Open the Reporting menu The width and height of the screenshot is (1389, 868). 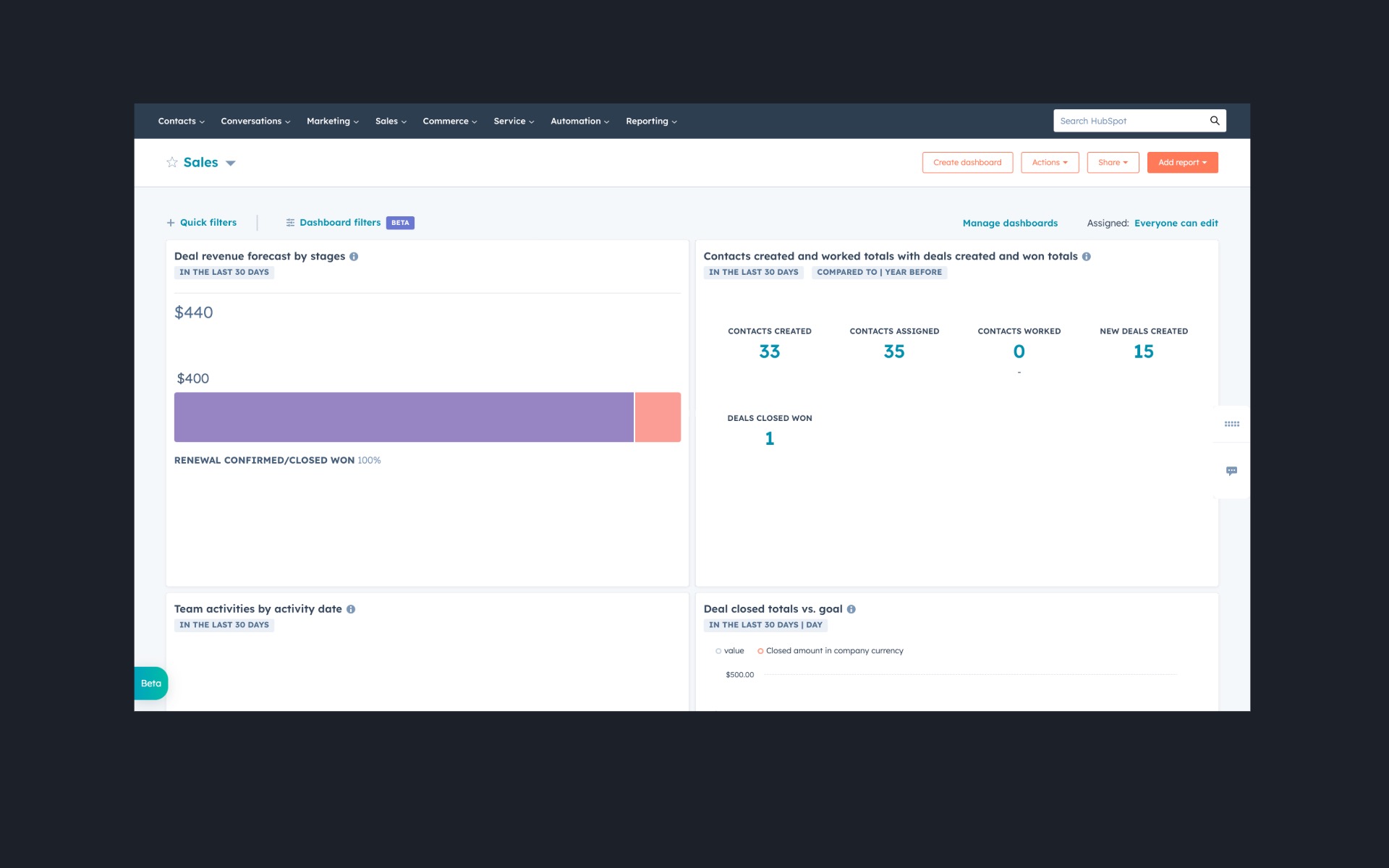pos(649,121)
